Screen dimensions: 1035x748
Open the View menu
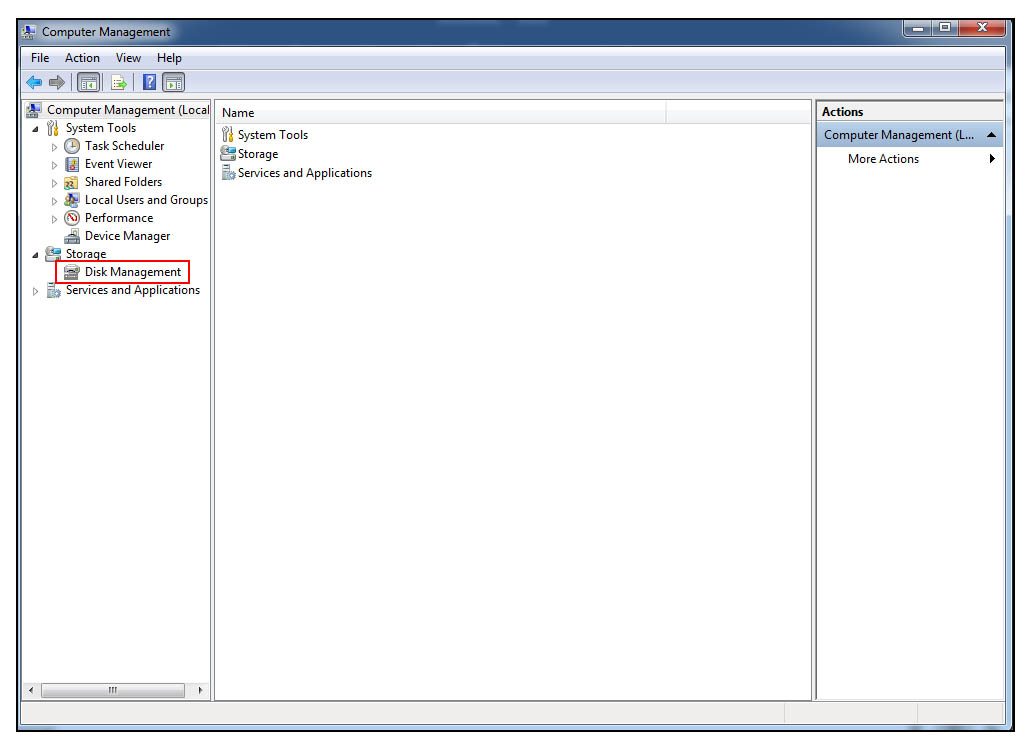pyautogui.click(x=128, y=58)
